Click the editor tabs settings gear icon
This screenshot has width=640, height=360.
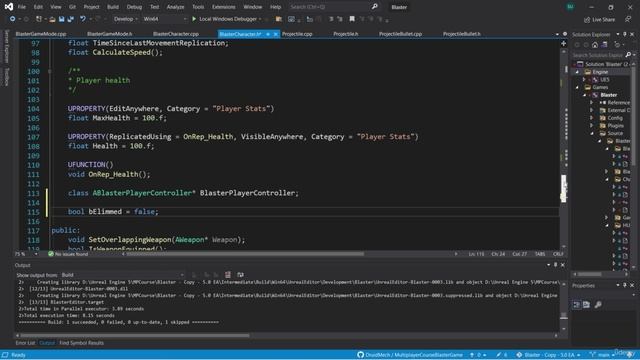tap(565, 34)
